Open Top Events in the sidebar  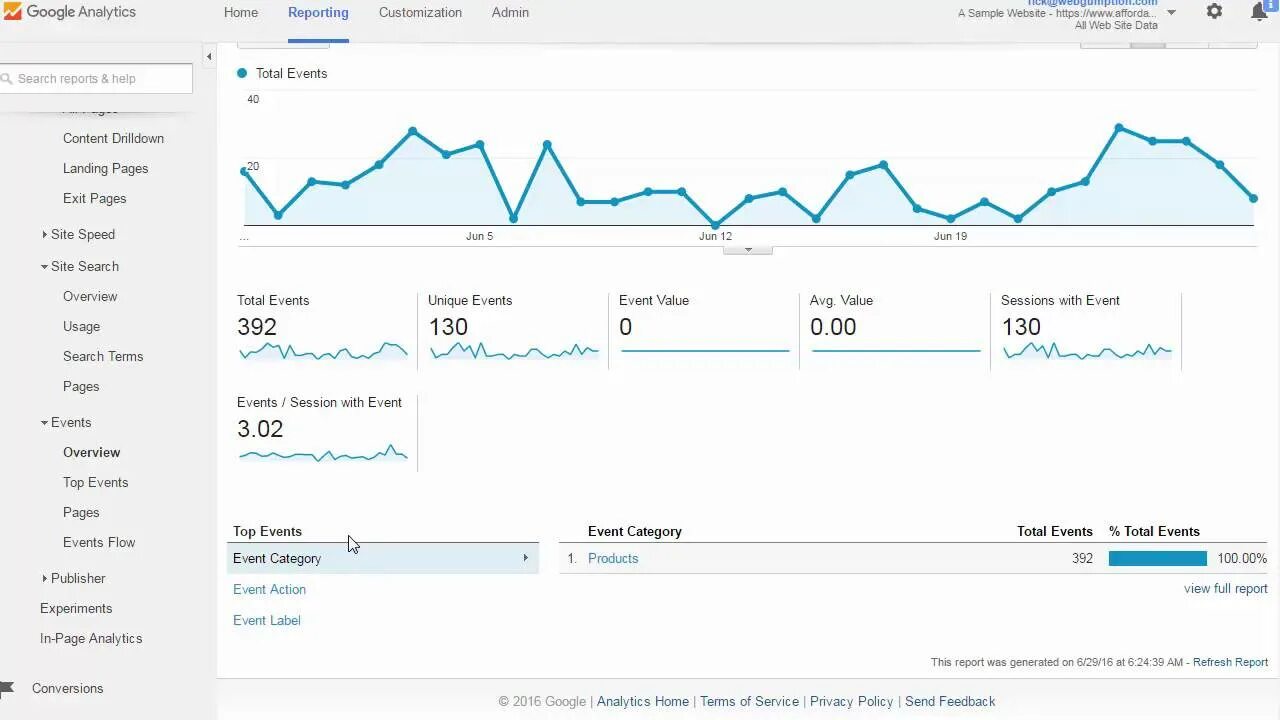pyautogui.click(x=96, y=482)
